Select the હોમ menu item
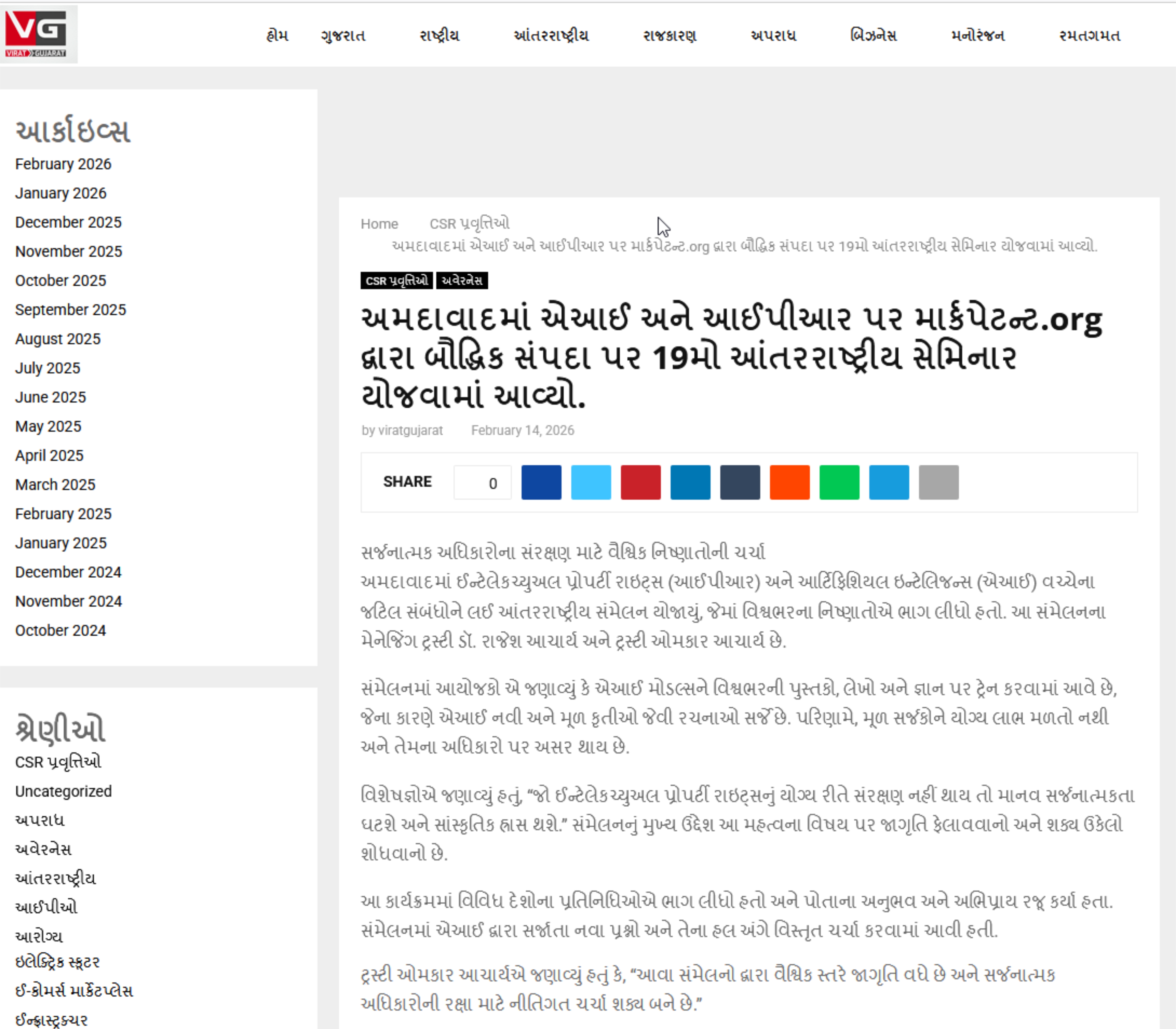 coord(277,36)
